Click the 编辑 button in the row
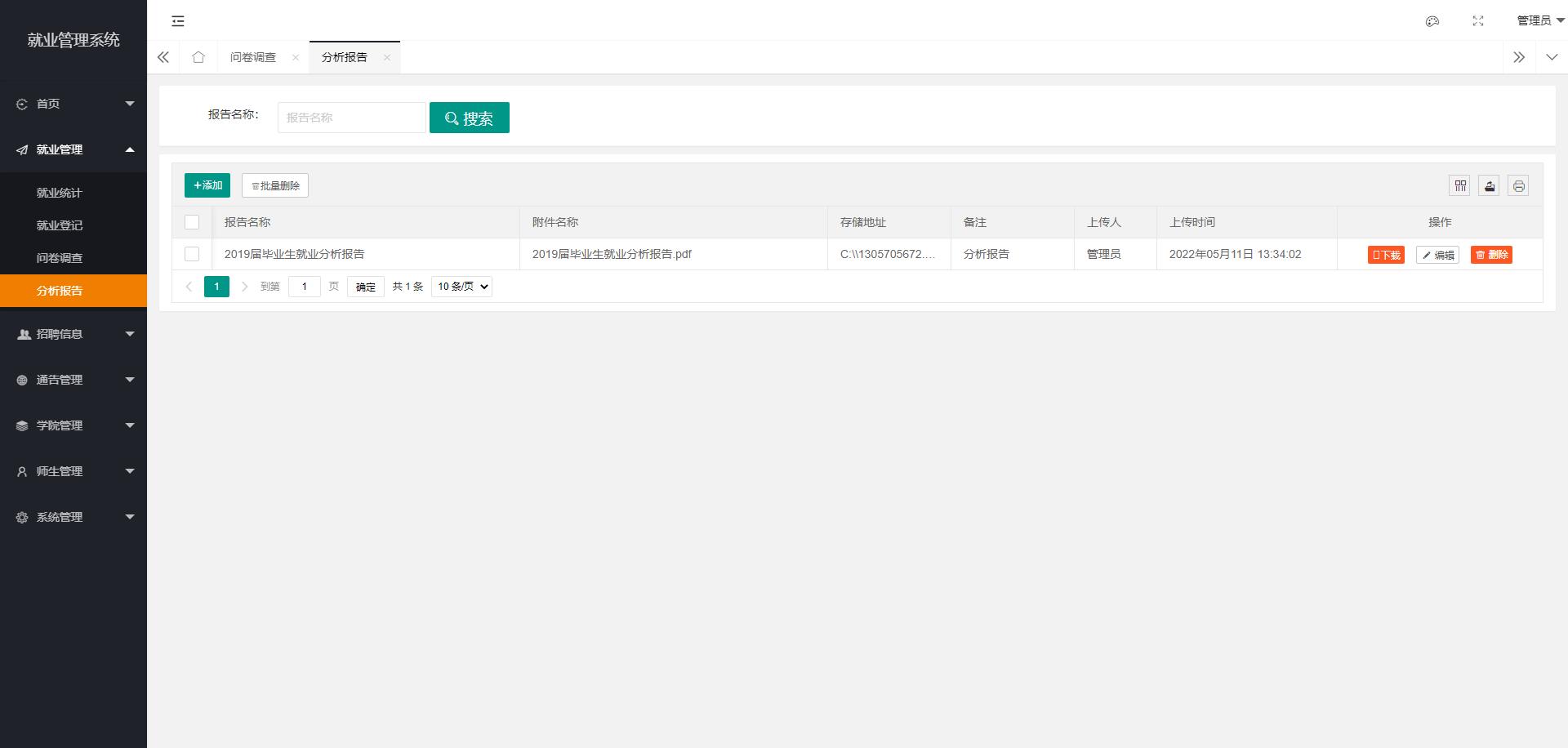This screenshot has width=1568, height=748. click(1437, 255)
